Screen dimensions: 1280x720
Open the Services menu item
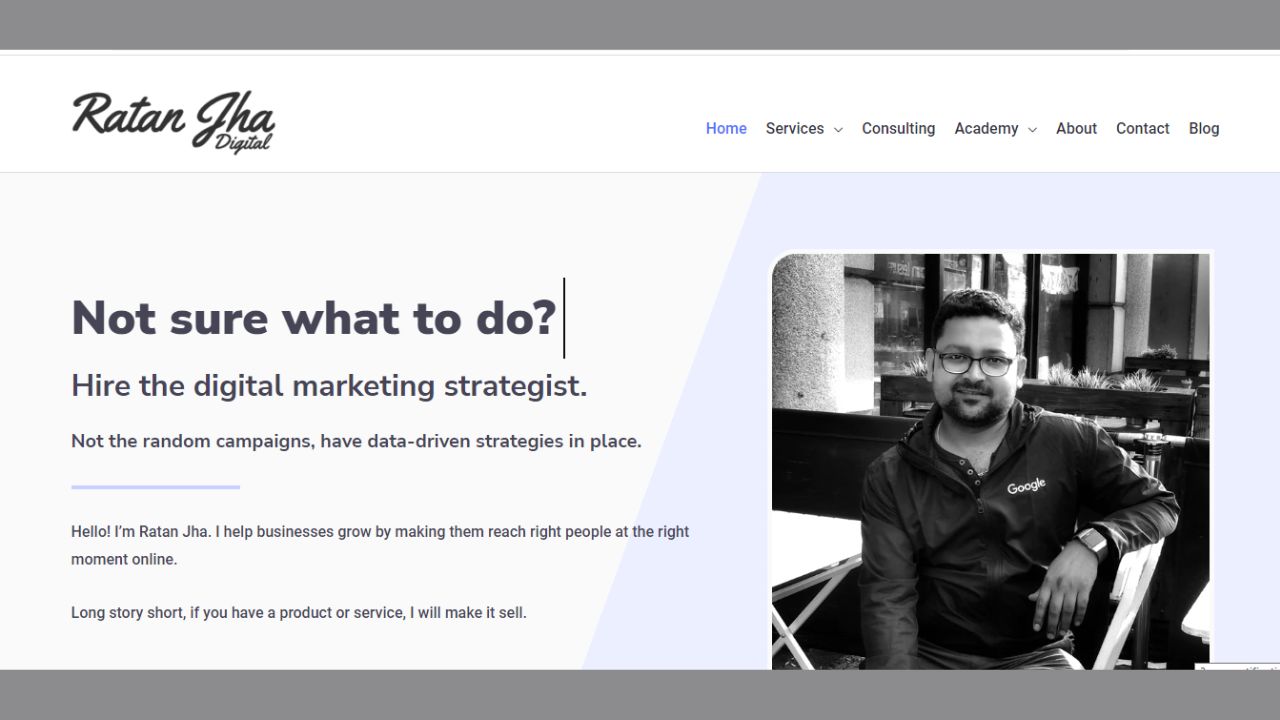[x=794, y=128]
